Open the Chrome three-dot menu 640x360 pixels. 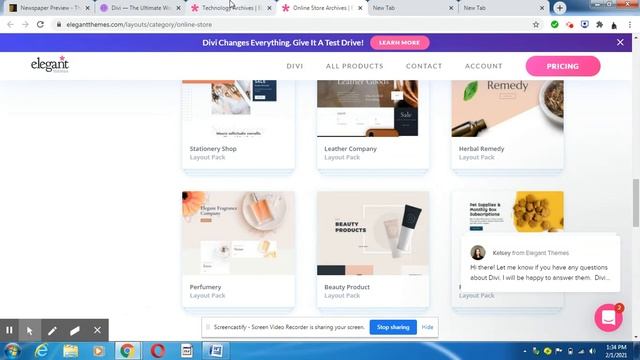(x=630, y=25)
